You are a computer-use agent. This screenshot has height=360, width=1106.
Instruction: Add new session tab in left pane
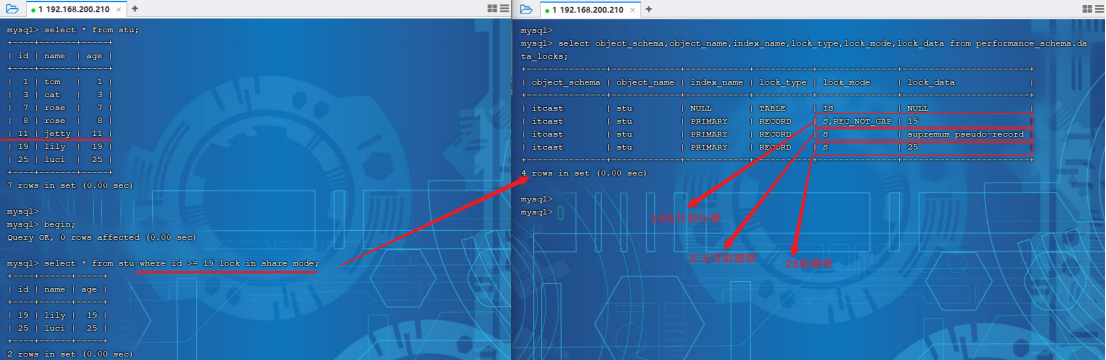tap(134, 9)
